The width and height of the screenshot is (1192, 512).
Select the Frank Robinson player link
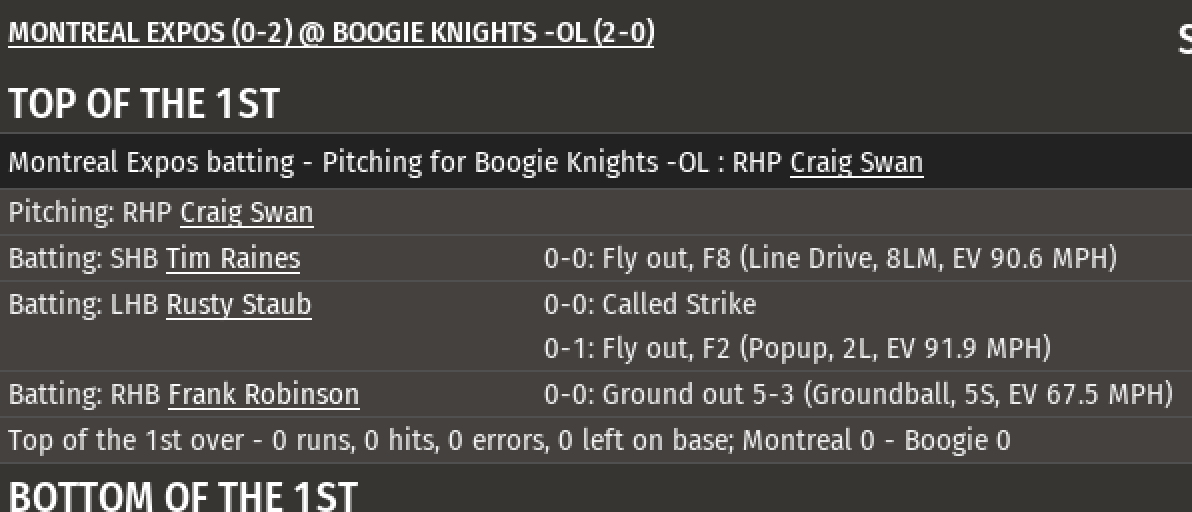263,395
